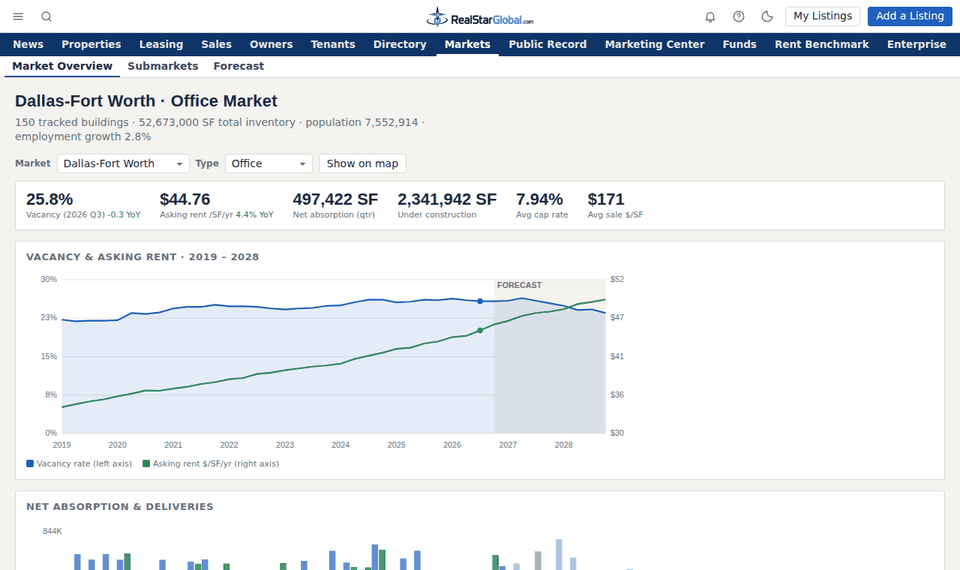Click the 7.94% avg cap rate value

coord(539,199)
